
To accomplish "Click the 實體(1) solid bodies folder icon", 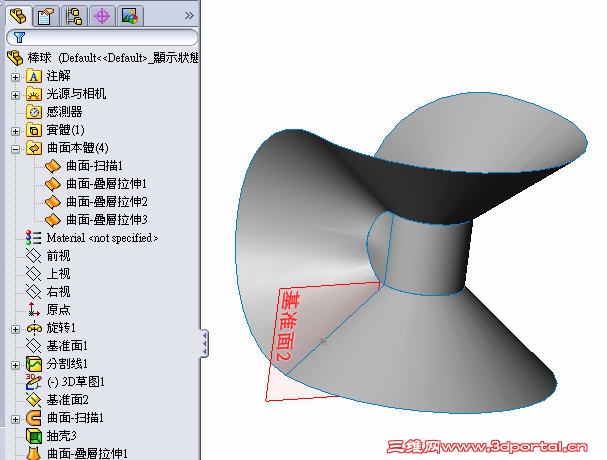I will tap(34, 130).
